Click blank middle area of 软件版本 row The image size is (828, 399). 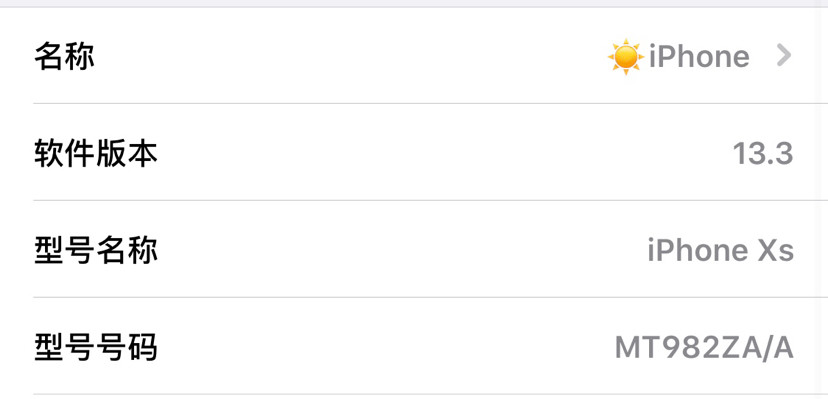(x=444, y=153)
